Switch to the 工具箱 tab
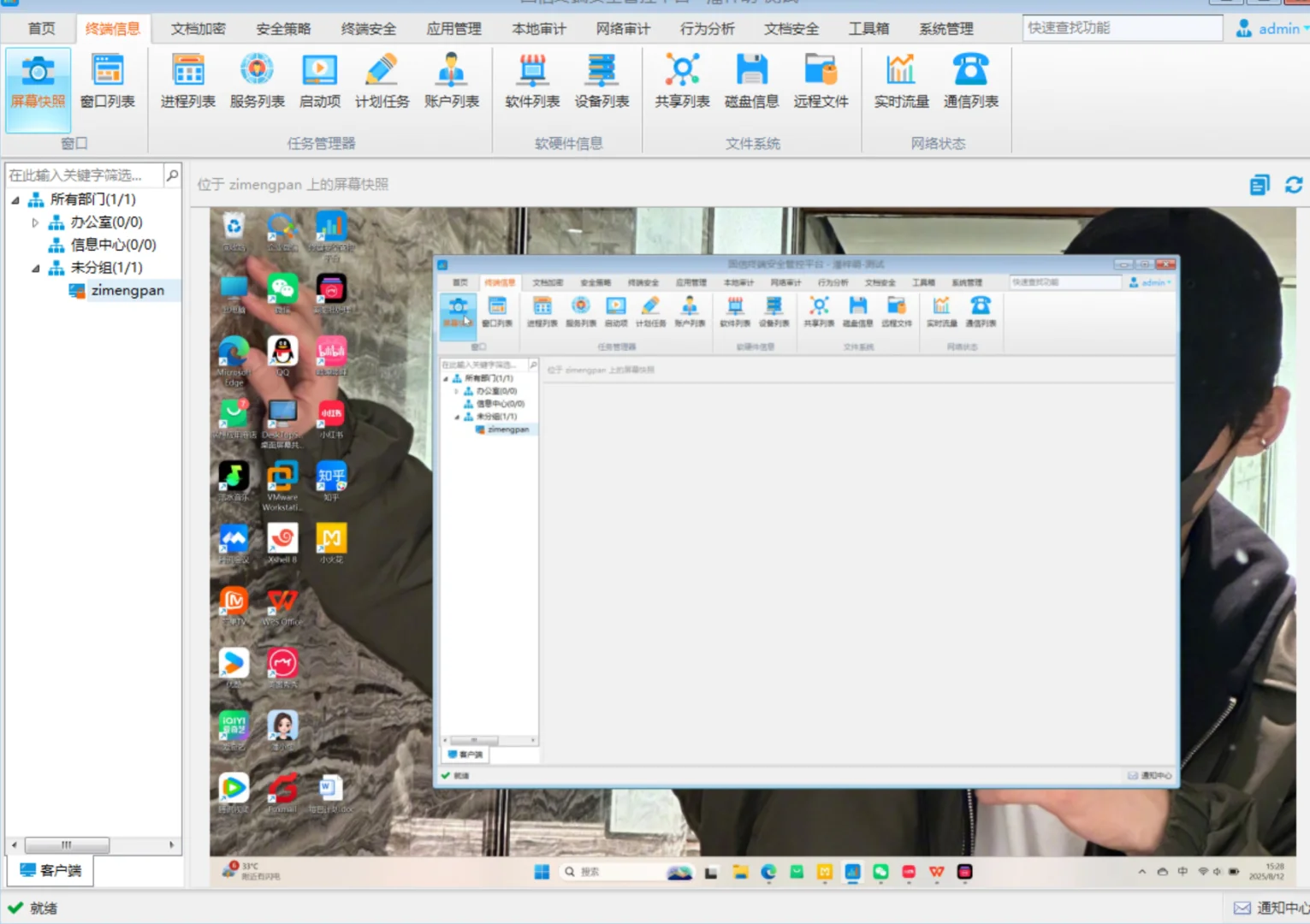Image resolution: width=1310 pixels, height=924 pixels. click(x=868, y=29)
